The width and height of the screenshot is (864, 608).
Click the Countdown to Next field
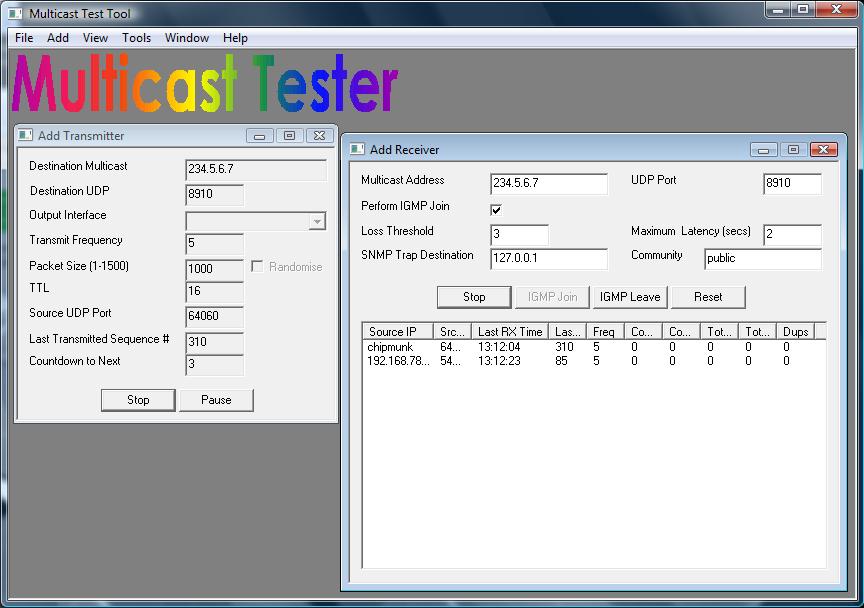[215, 364]
